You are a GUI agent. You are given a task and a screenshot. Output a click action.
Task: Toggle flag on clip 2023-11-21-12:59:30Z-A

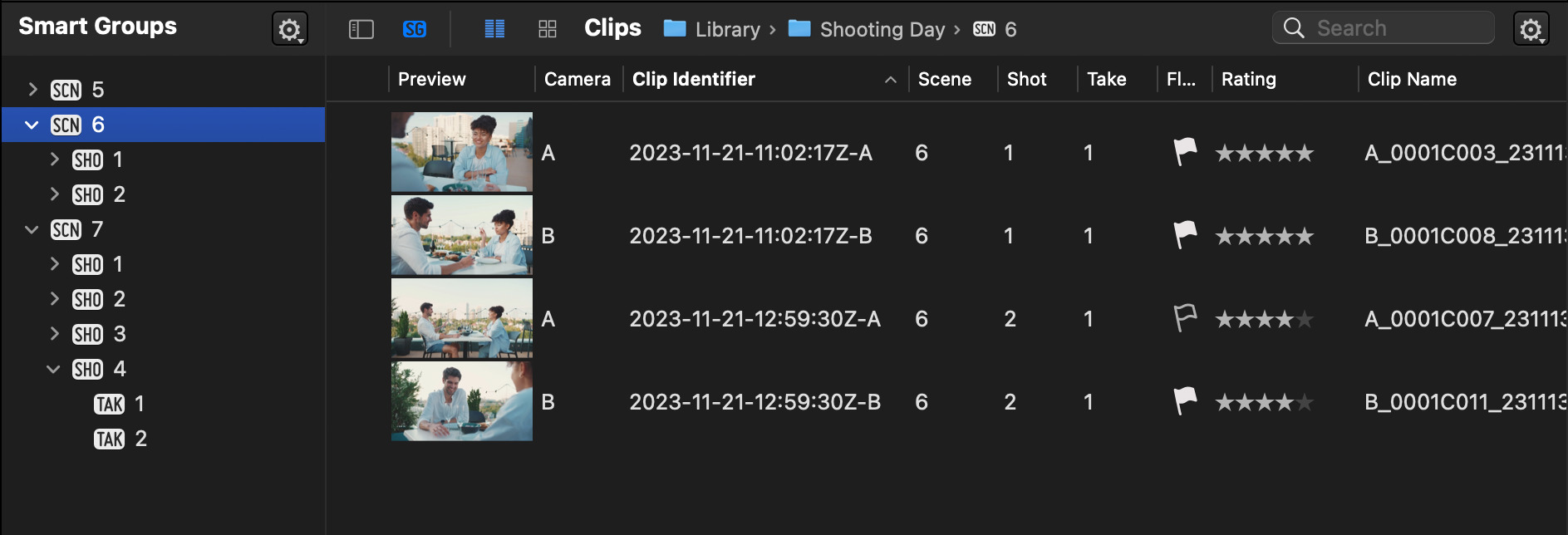(x=1185, y=318)
